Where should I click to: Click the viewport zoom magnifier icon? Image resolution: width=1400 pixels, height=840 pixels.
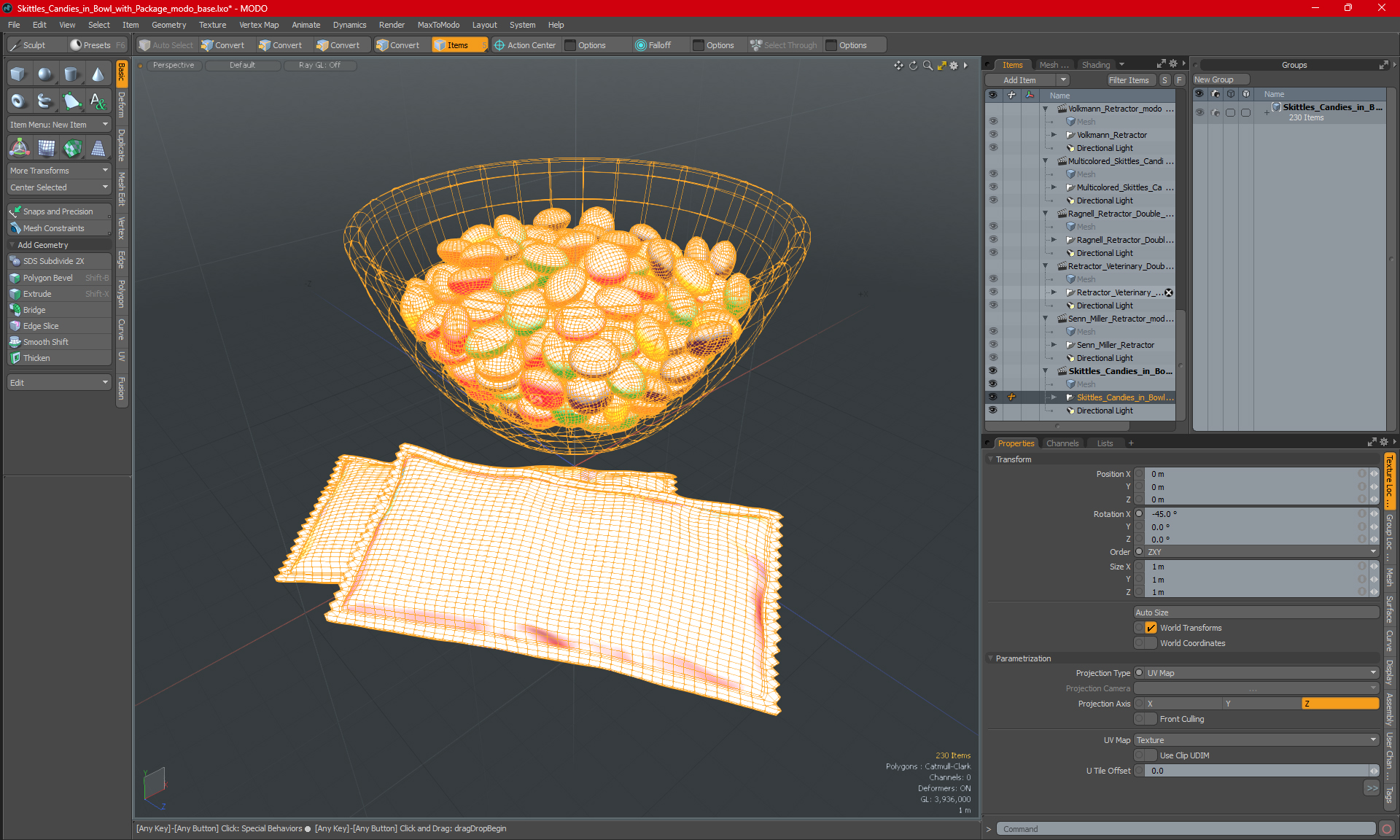click(x=927, y=66)
